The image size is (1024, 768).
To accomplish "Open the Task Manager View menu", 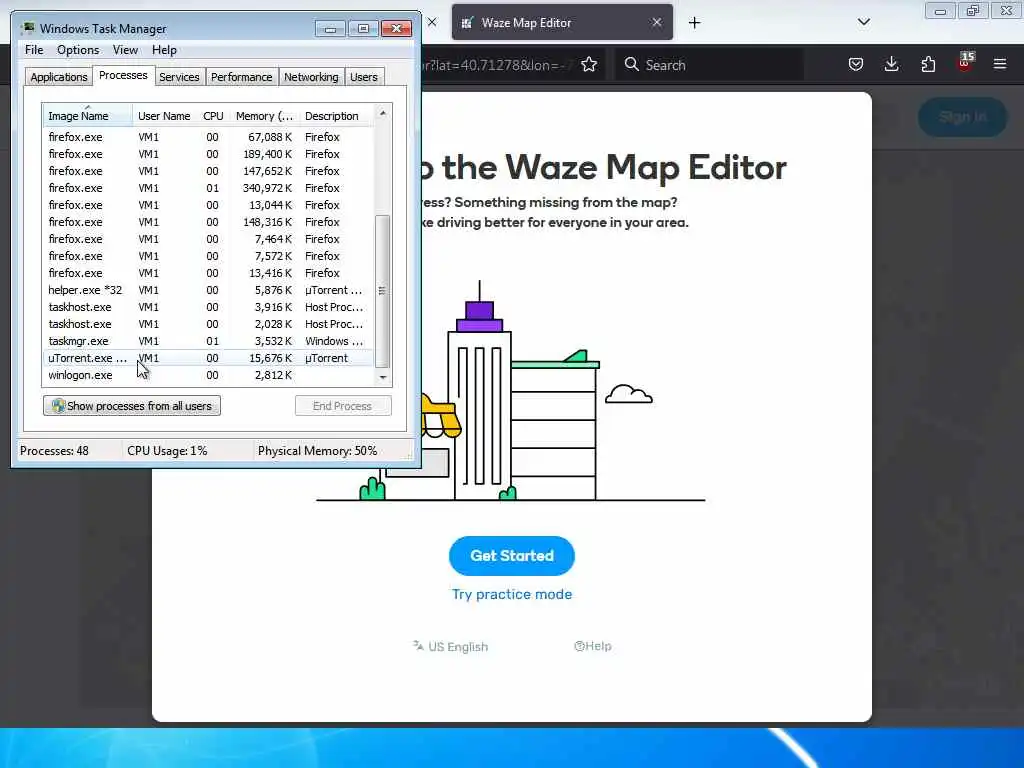I will coord(125,50).
